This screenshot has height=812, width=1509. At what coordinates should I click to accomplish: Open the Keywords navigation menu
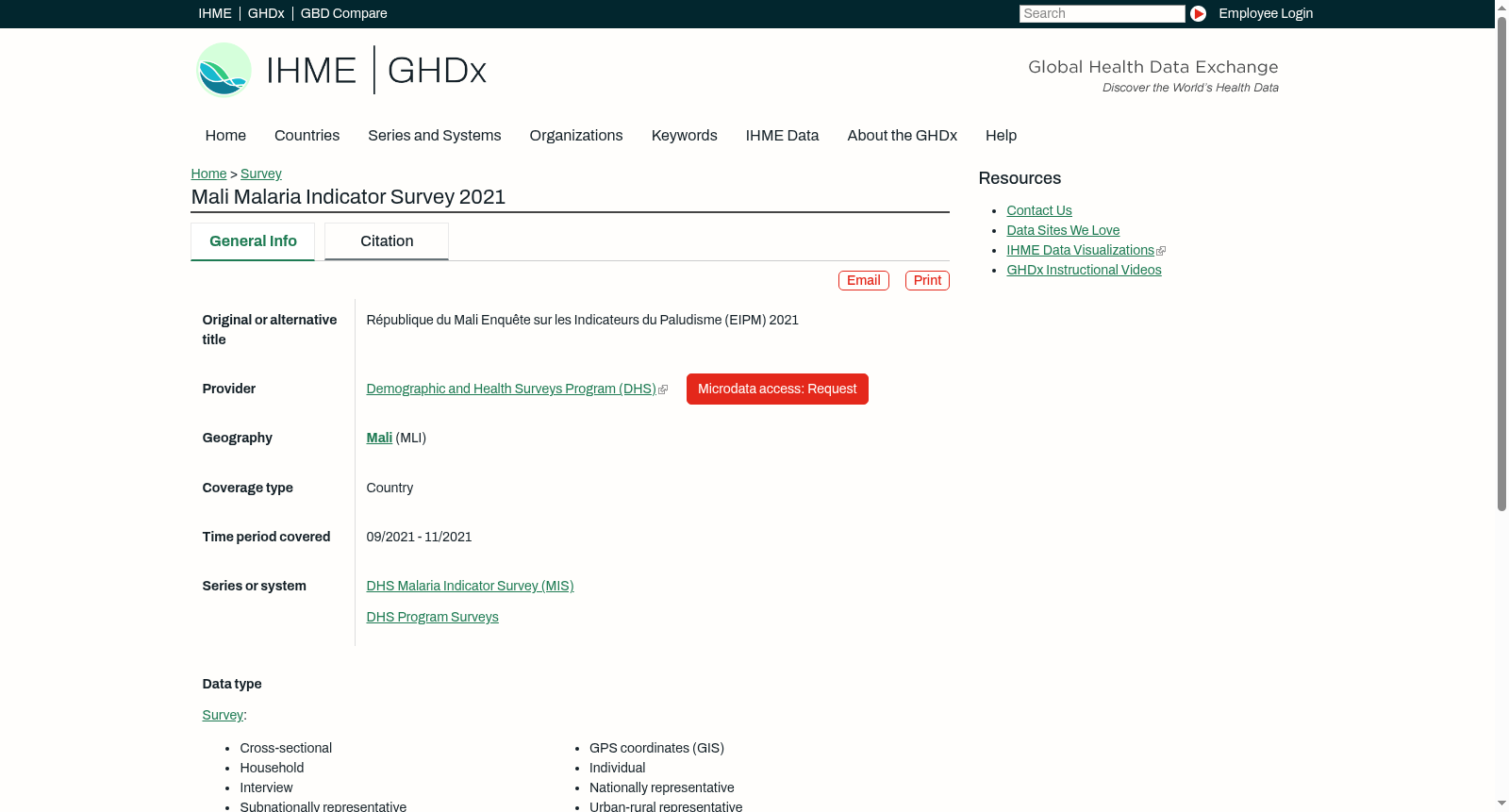[685, 136]
